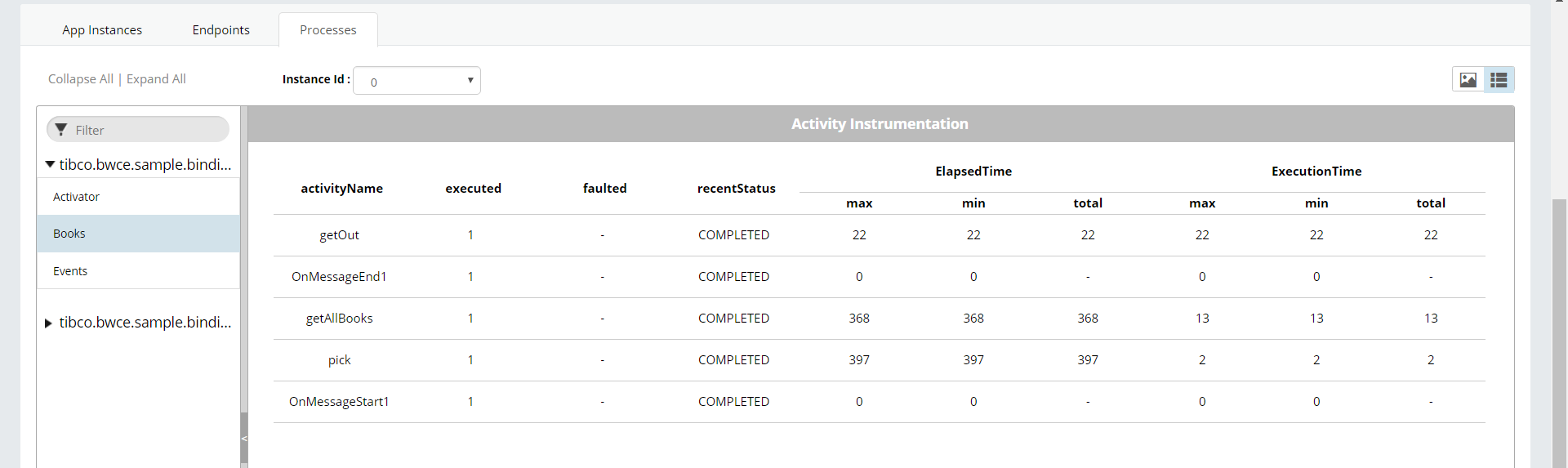Click Expand All link
The width and height of the screenshot is (1568, 468).
(x=156, y=79)
